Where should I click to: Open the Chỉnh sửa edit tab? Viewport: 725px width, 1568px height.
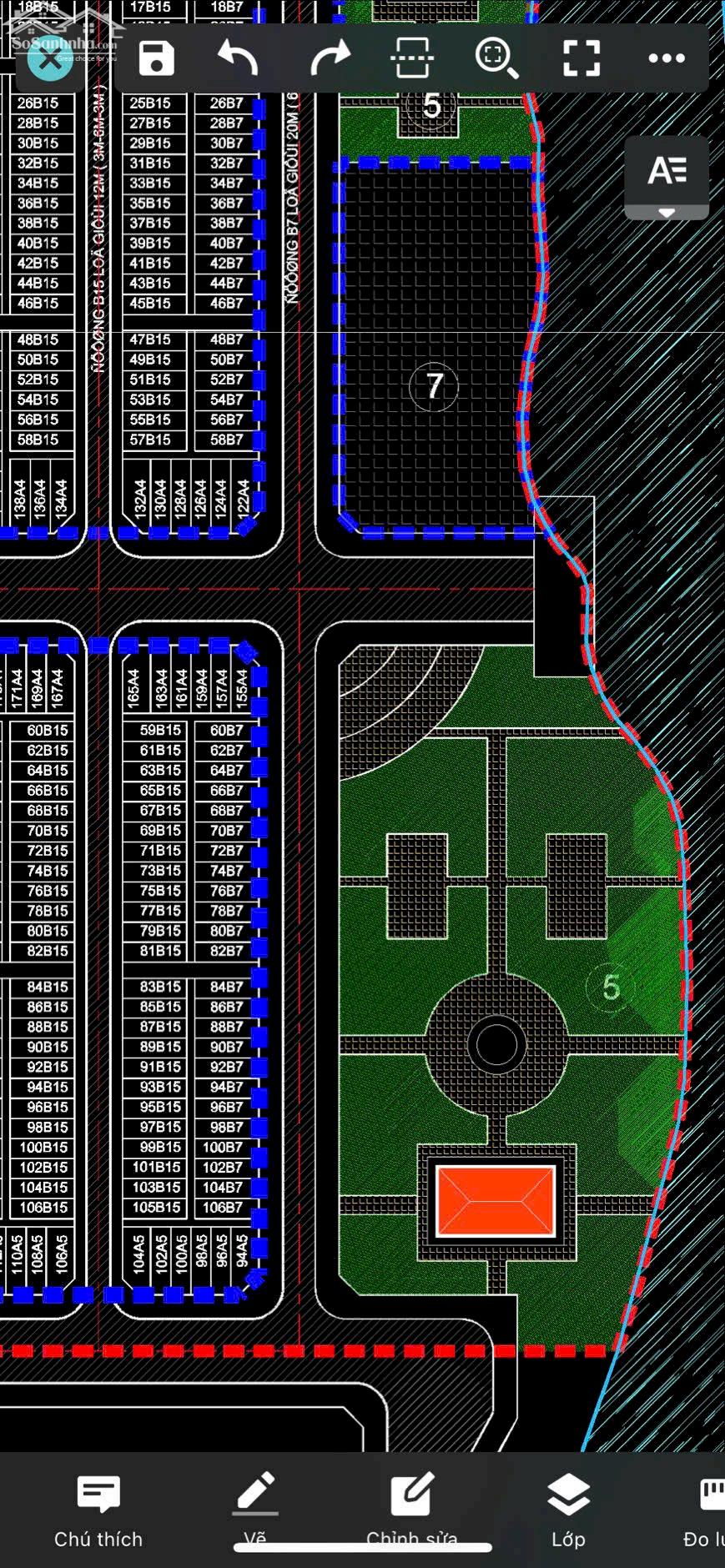pyautogui.click(x=412, y=1511)
